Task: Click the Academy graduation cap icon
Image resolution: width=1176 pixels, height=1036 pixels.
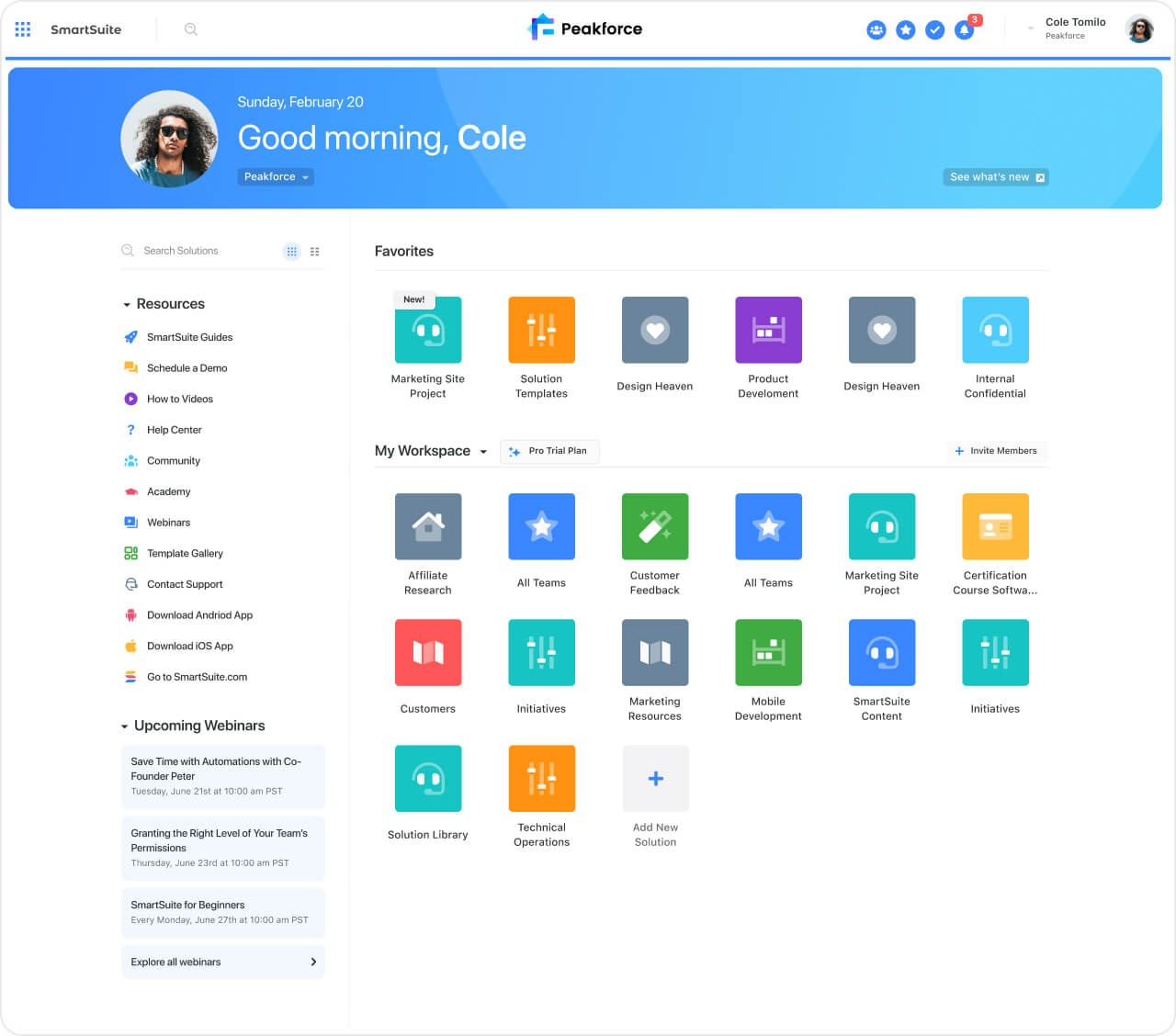Action: coord(130,492)
